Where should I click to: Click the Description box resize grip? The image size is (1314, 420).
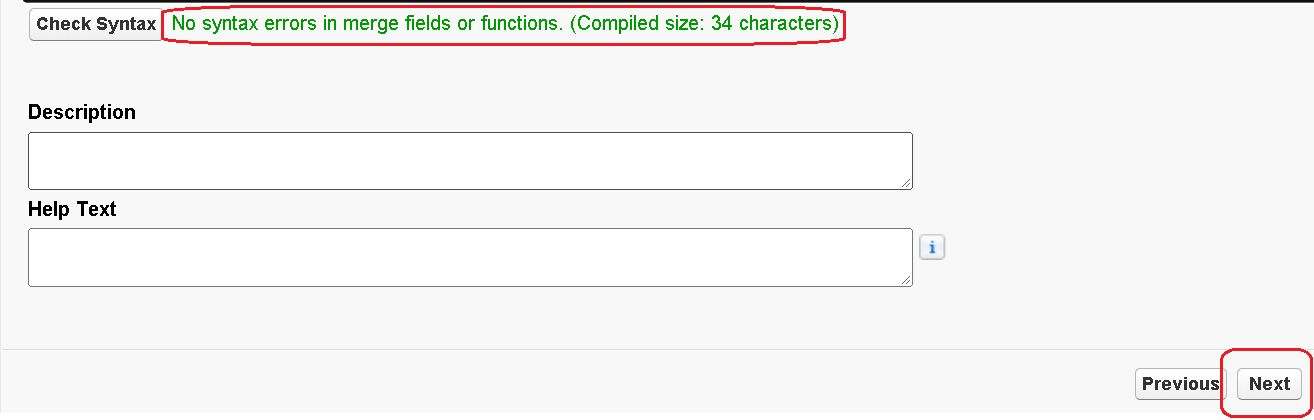(906, 183)
